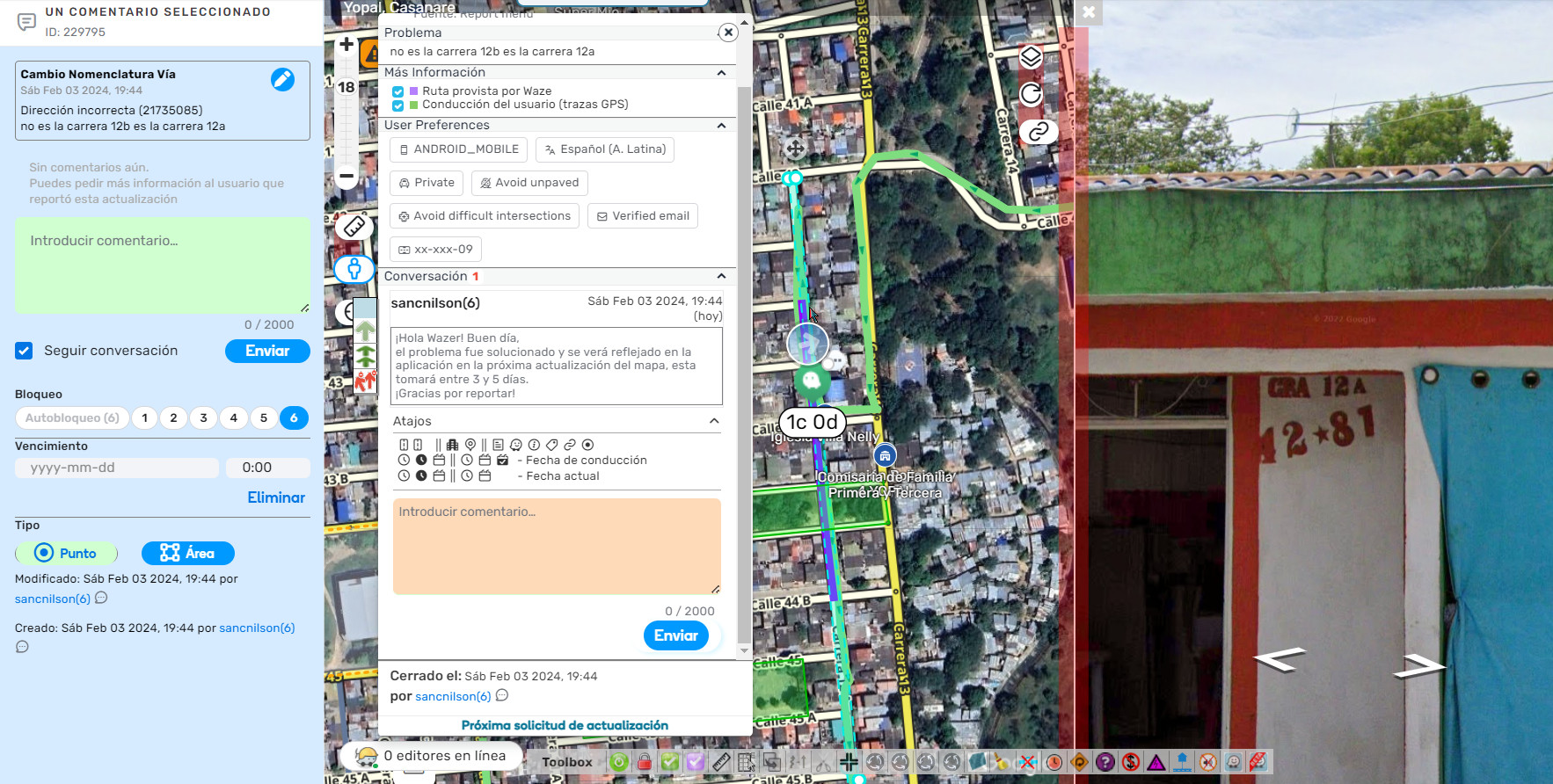The width and height of the screenshot is (1553, 784).
Task: Zoom in on the map
Action: 346,45
